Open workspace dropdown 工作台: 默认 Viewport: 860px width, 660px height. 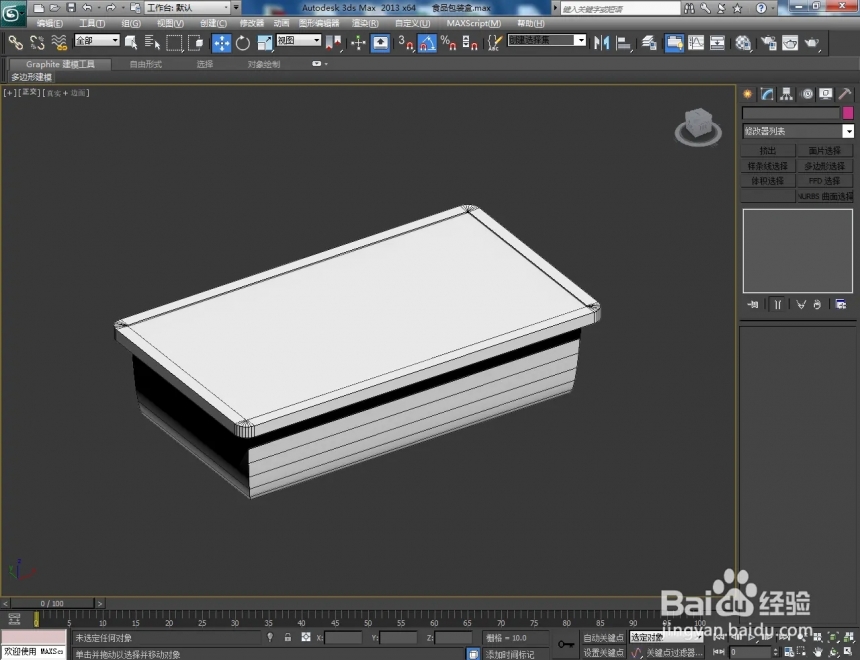pyautogui.click(x=188, y=8)
